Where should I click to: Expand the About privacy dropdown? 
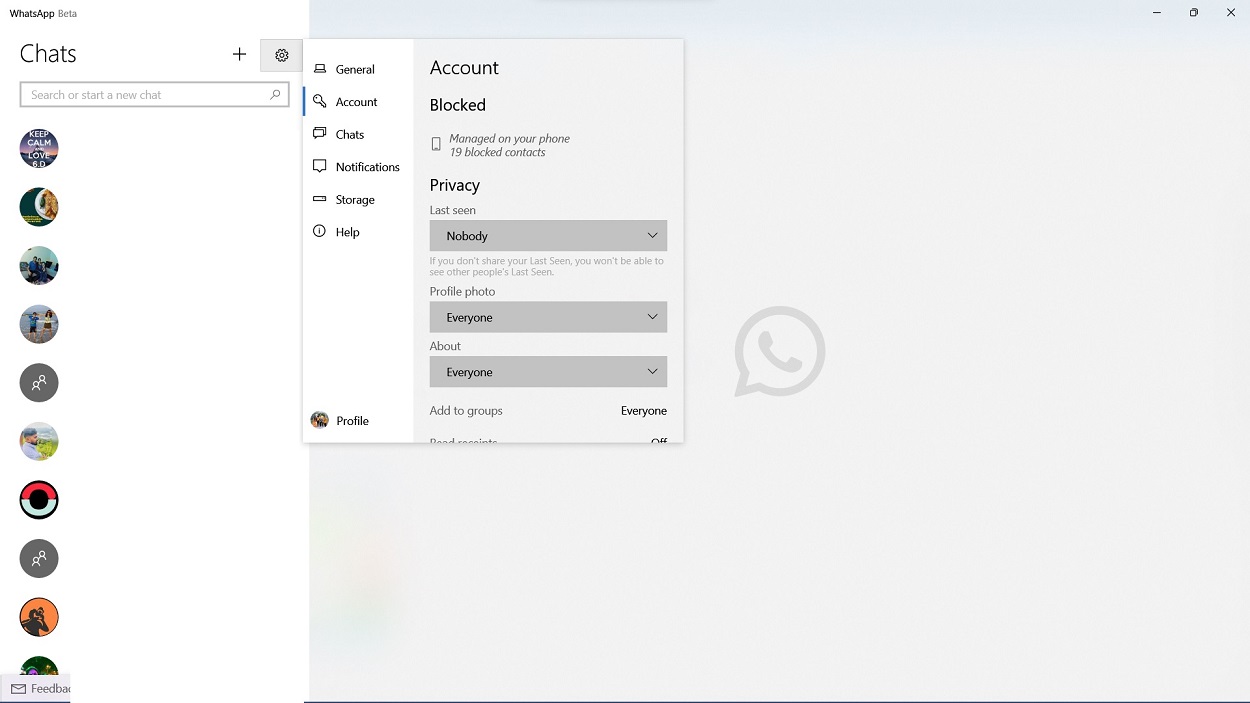(548, 372)
